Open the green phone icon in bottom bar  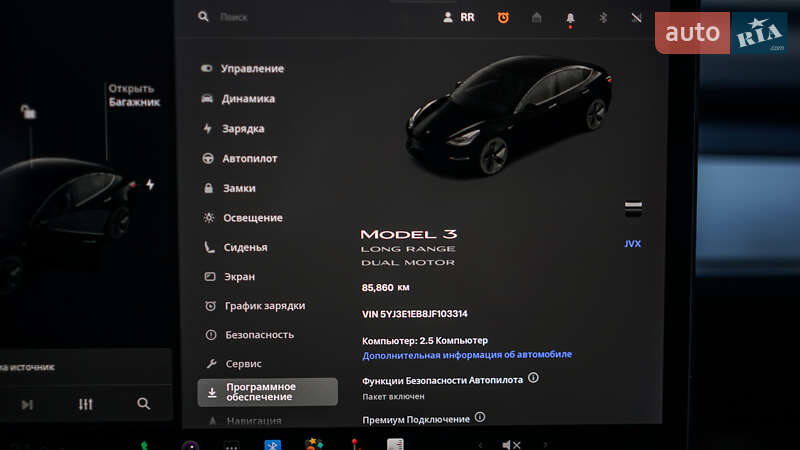tap(144, 445)
